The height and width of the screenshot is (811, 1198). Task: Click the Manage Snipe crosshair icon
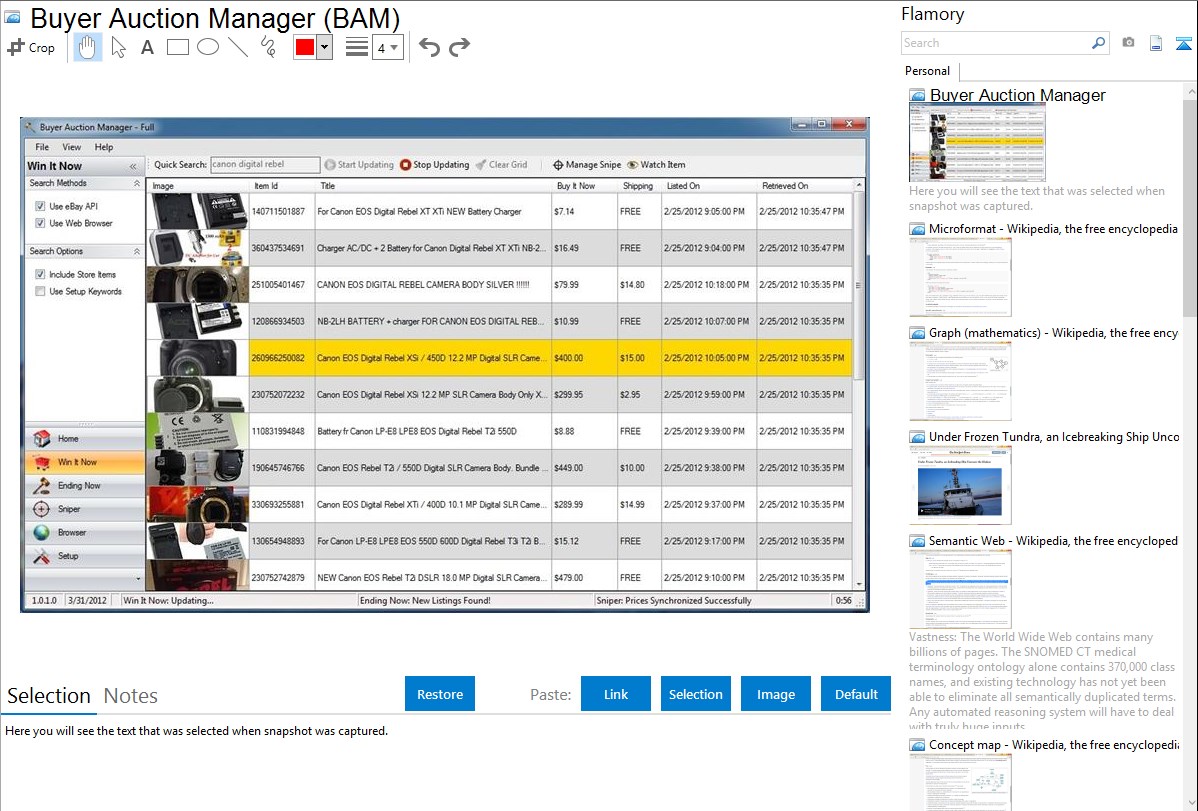point(558,164)
